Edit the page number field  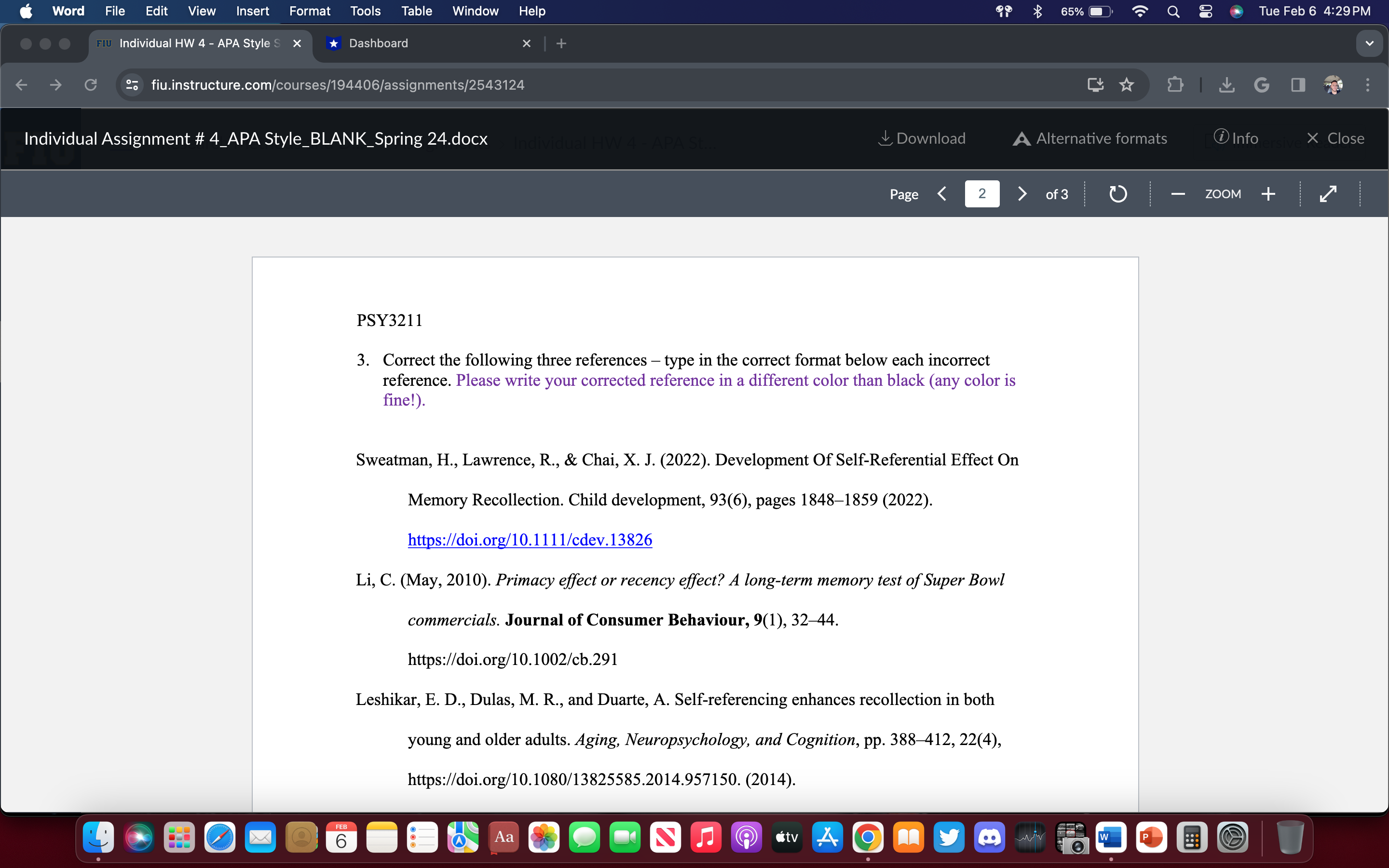tap(982, 193)
